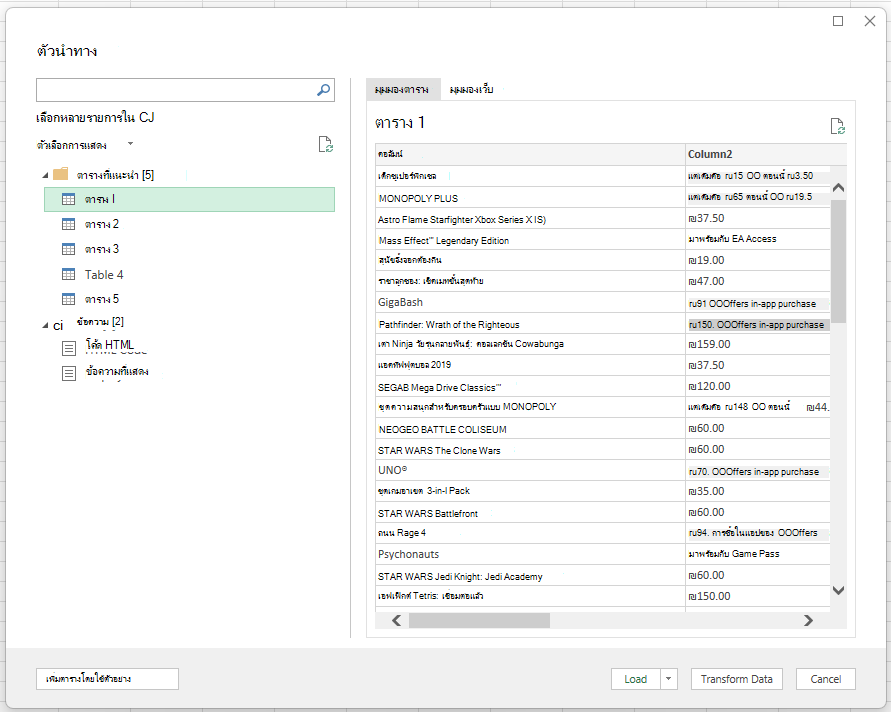Click the ₪35.00 price cell
Screen dimensions: 891x712
[x=758, y=491]
